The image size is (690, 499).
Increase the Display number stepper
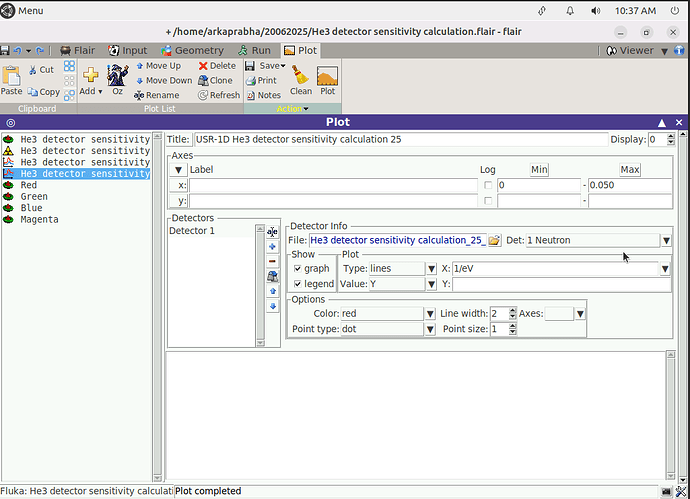[x=671, y=137]
